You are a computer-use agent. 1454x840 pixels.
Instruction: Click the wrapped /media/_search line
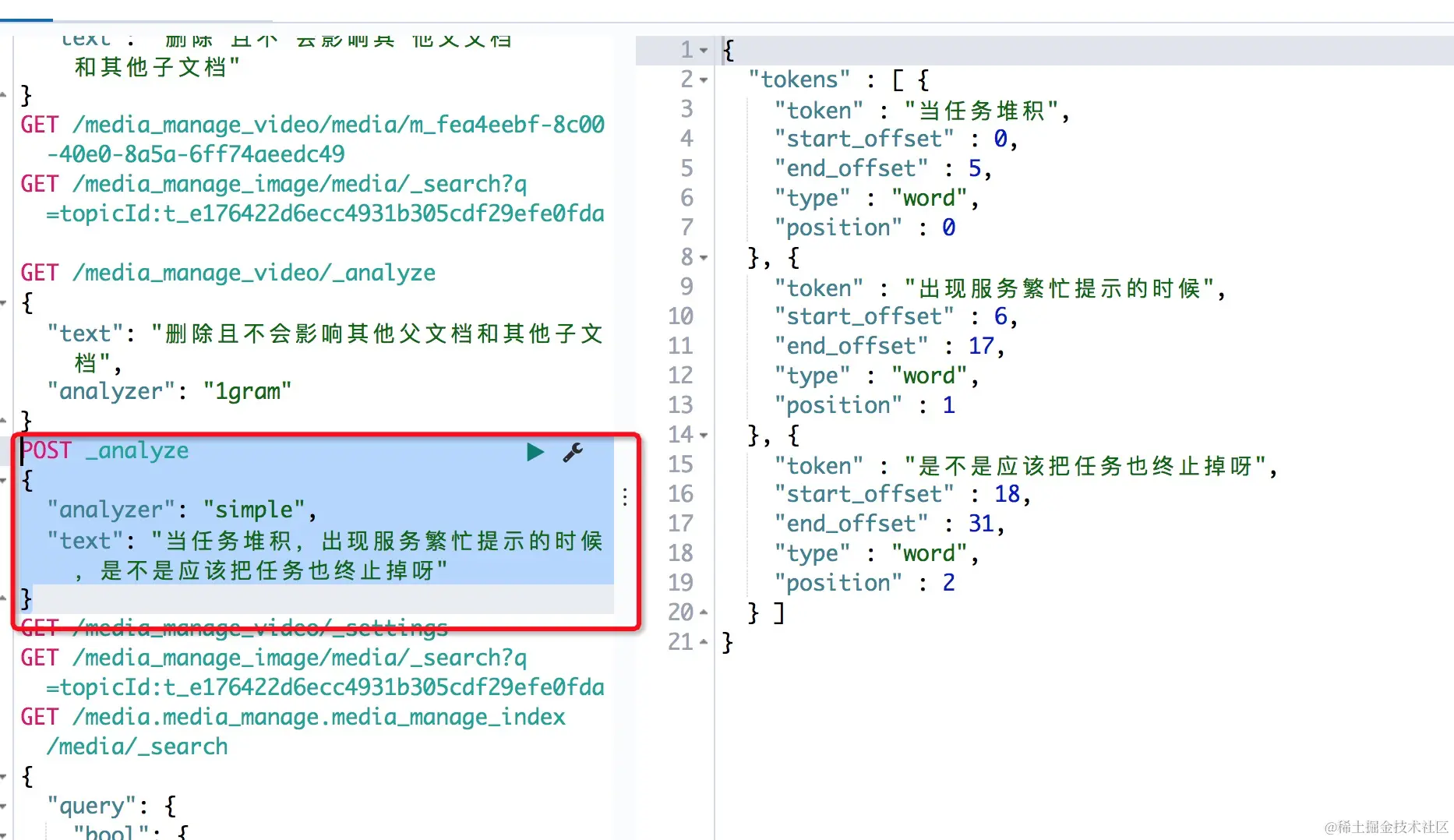[x=137, y=746]
